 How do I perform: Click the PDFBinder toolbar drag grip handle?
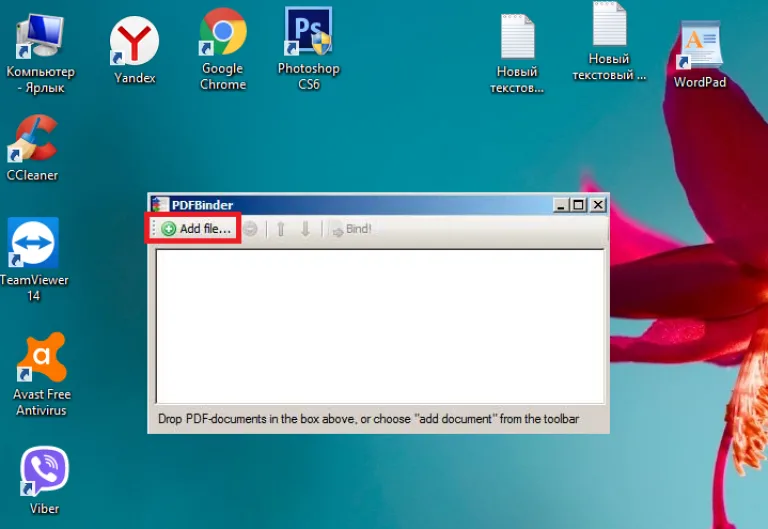pos(153,229)
